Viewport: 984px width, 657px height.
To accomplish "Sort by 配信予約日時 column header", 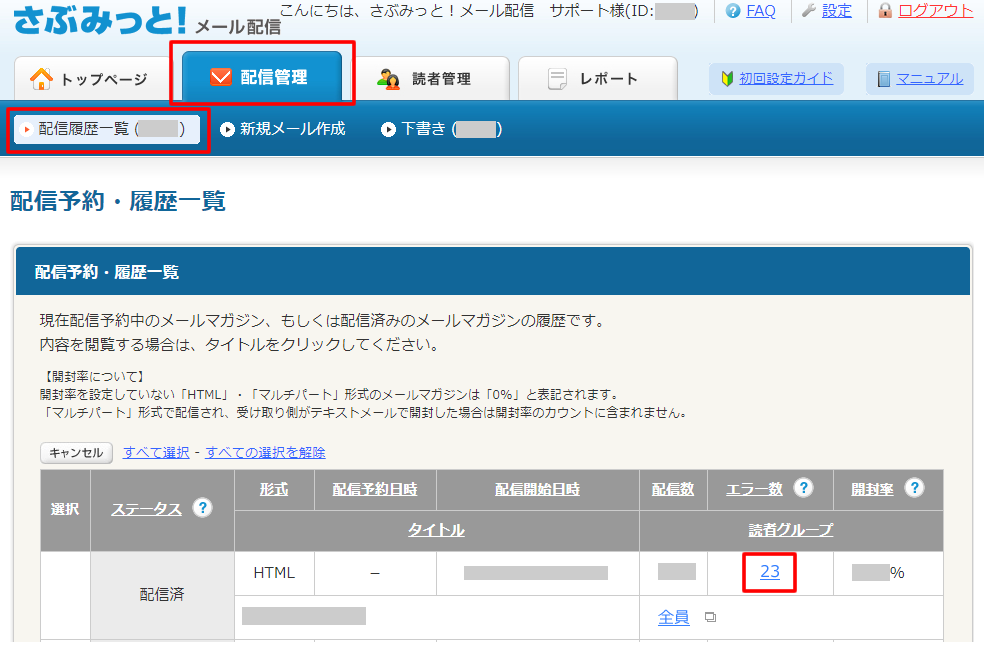I will coord(375,489).
